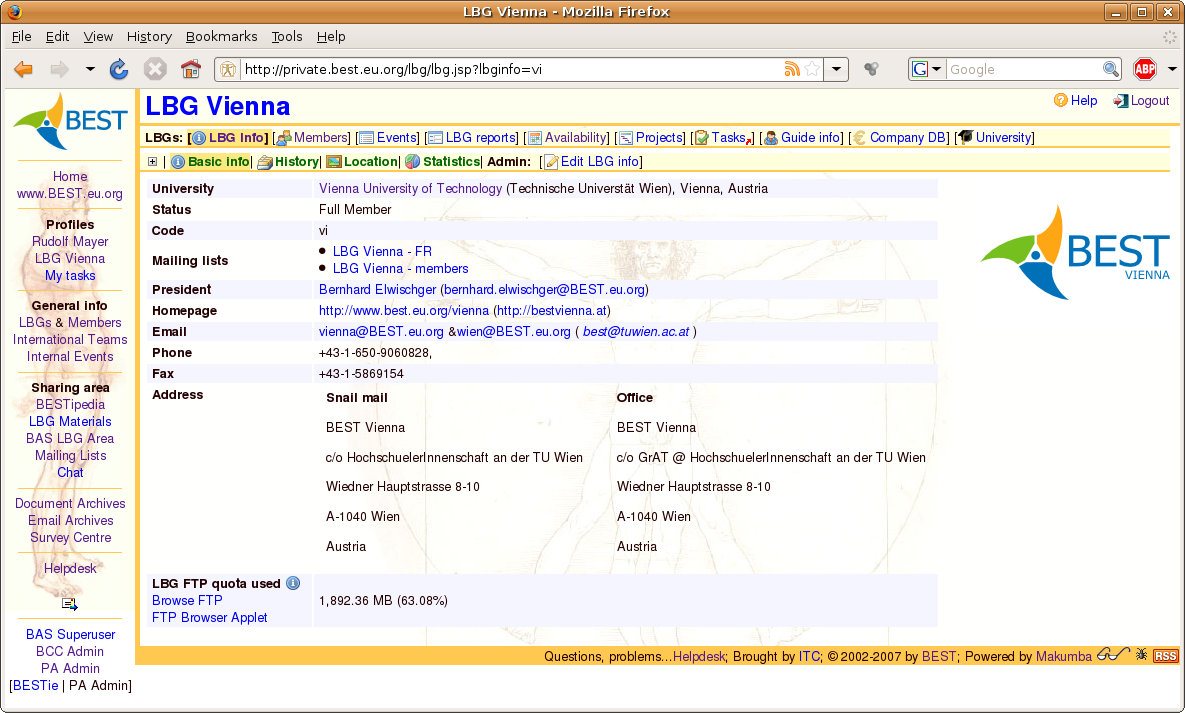Go to the Firefox Home icon
Viewport: 1185px width, 713px height.
(190, 70)
